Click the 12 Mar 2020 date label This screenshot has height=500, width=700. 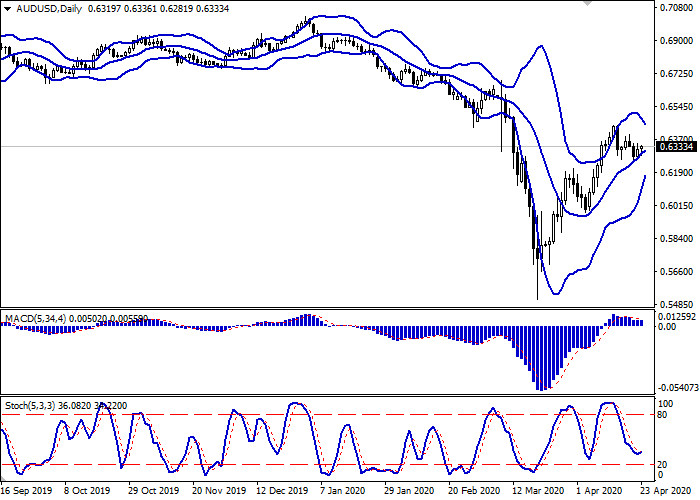[x=538, y=492]
